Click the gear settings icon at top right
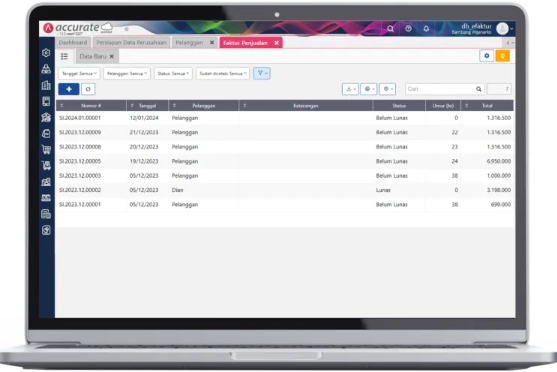The image size is (557, 372). [487, 56]
